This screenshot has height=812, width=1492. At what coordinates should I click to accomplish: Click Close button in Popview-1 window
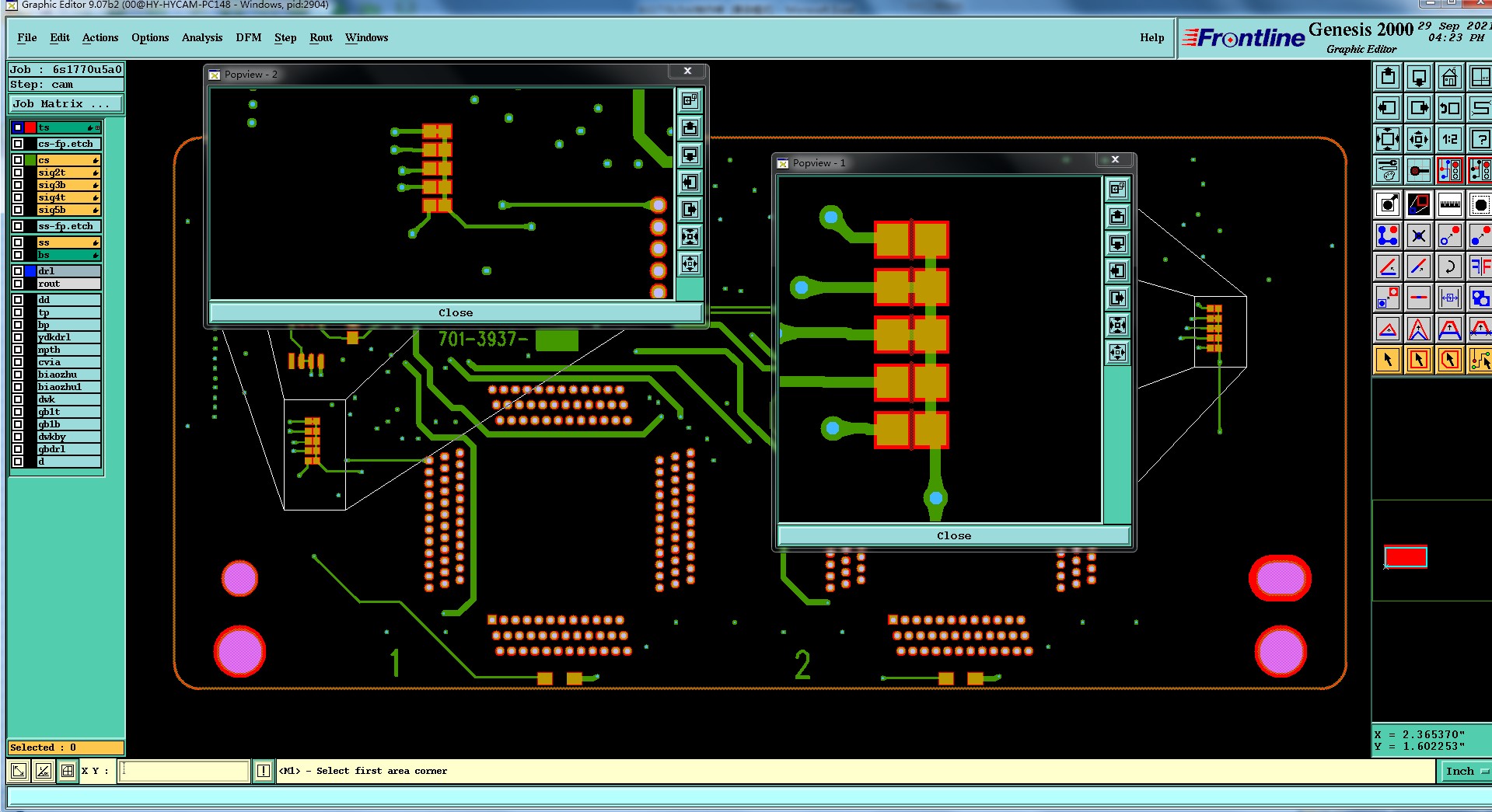954,535
